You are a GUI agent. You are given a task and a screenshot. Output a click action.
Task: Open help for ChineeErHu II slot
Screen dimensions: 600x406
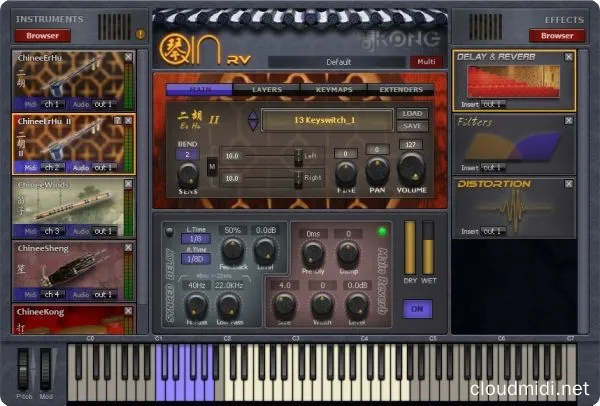click(x=118, y=121)
